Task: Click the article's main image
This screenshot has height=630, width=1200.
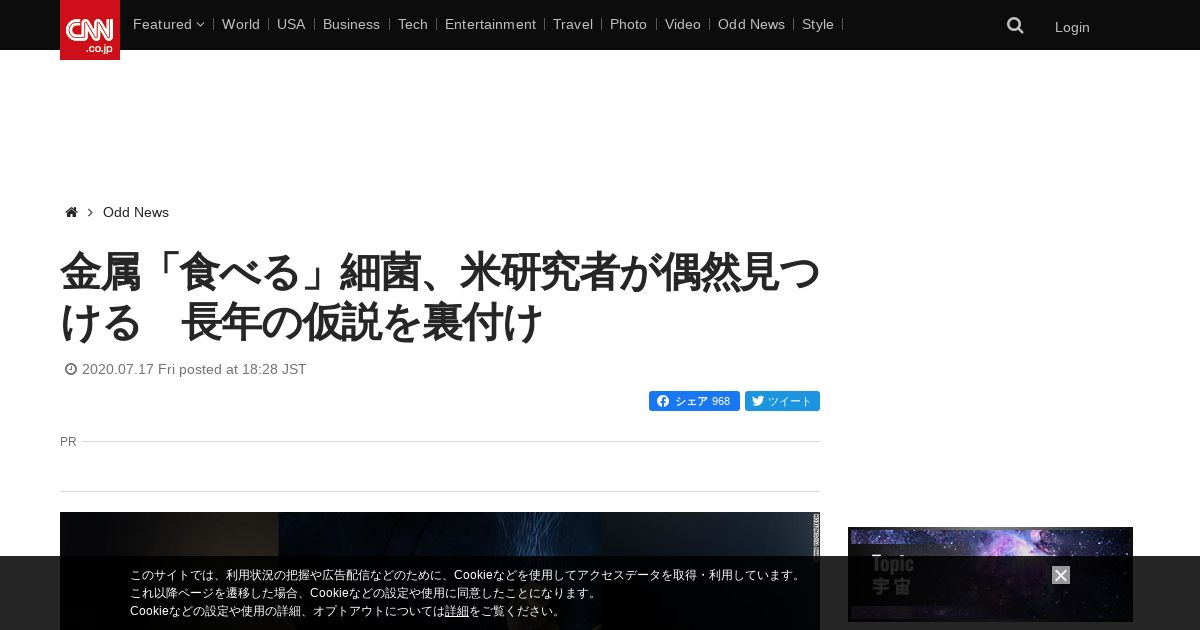Action: tap(440, 571)
